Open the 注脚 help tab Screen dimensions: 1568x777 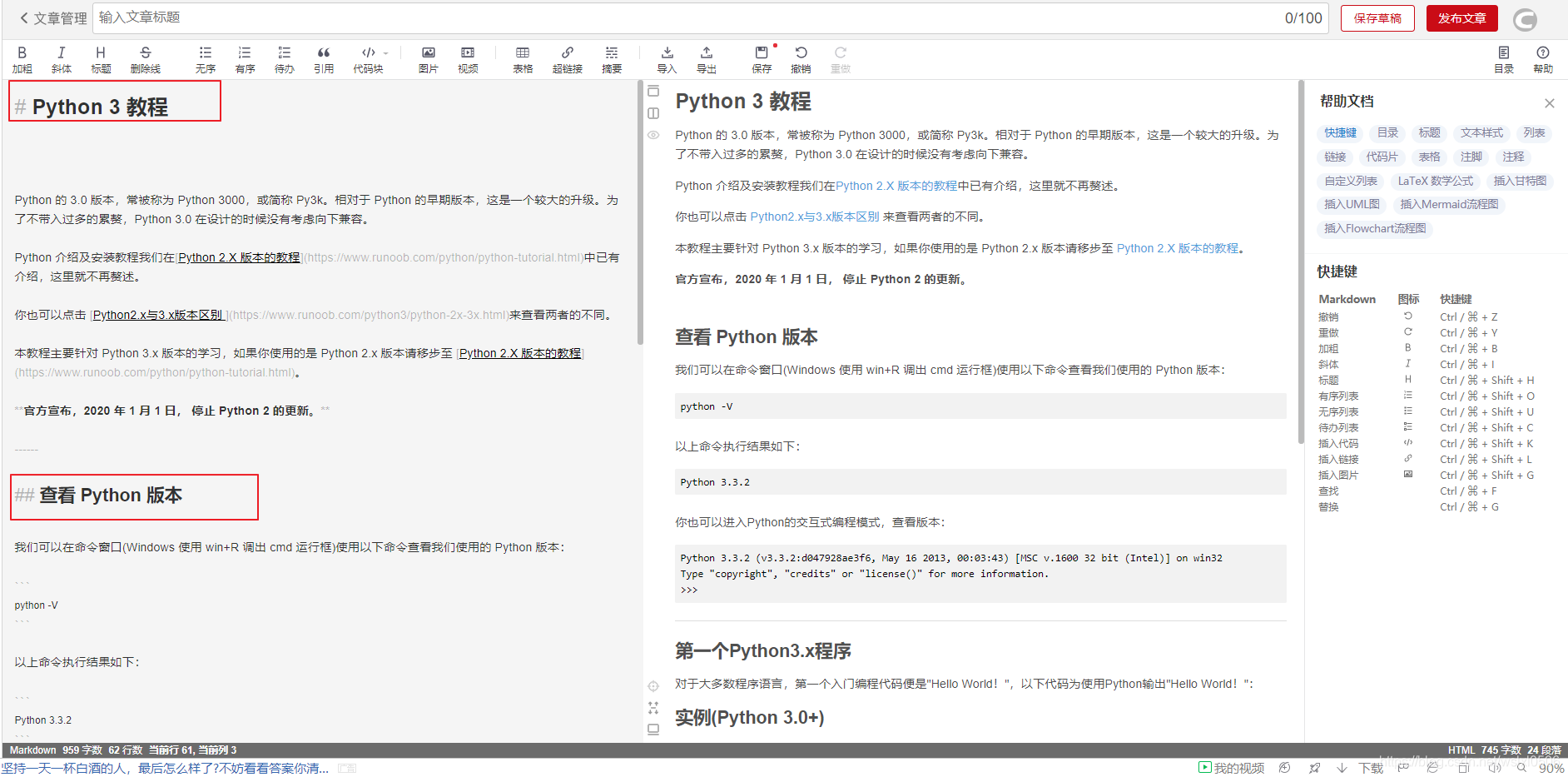pyautogui.click(x=1471, y=157)
